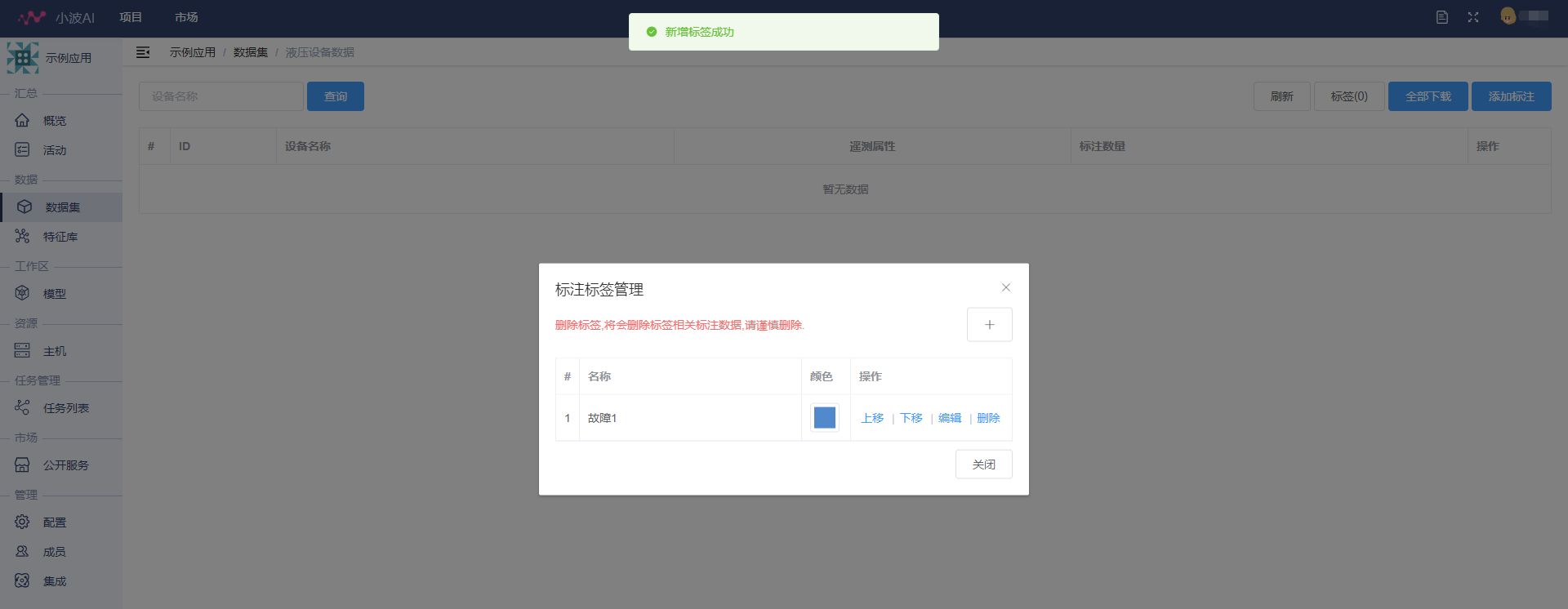Click 上移 for label 故障1

click(872, 418)
